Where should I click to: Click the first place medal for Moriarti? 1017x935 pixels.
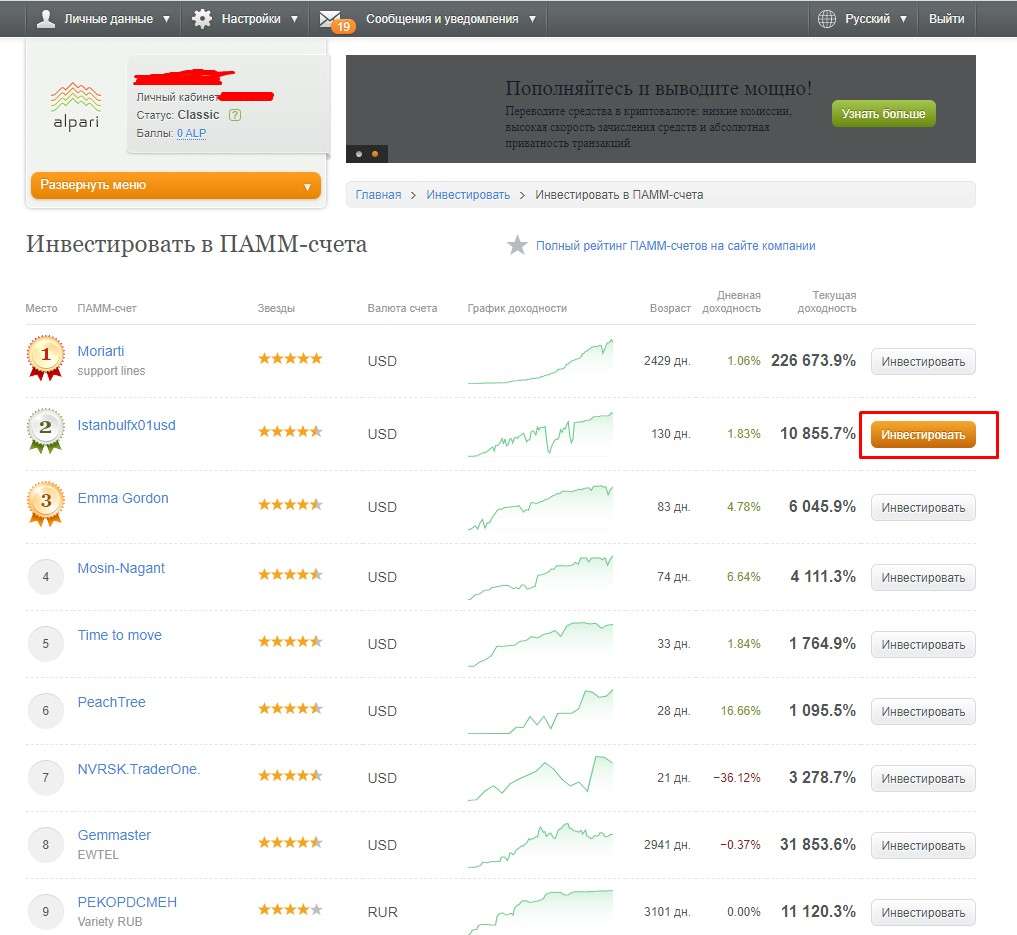pyautogui.click(x=45, y=357)
